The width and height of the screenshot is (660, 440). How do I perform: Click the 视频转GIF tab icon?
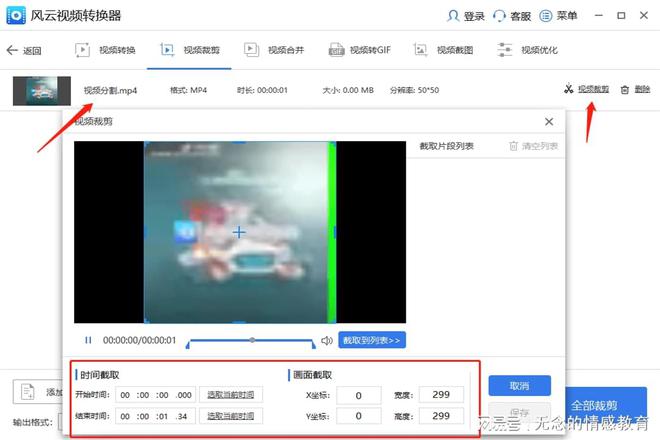tap(336, 50)
